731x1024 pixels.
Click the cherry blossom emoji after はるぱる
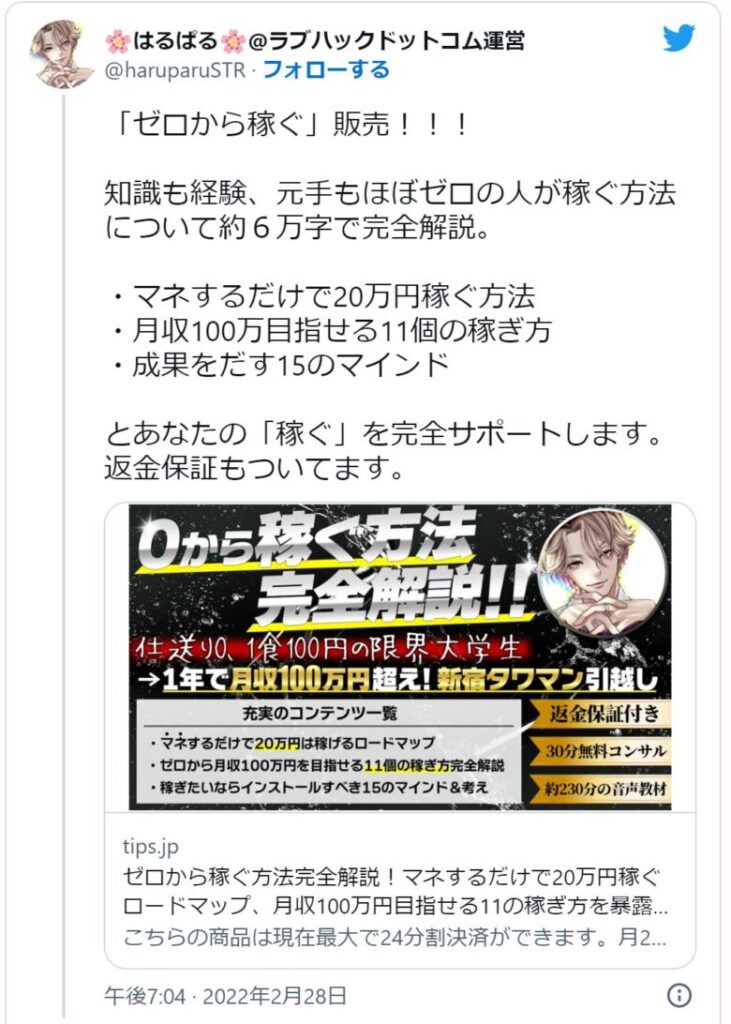[x=233, y=41]
